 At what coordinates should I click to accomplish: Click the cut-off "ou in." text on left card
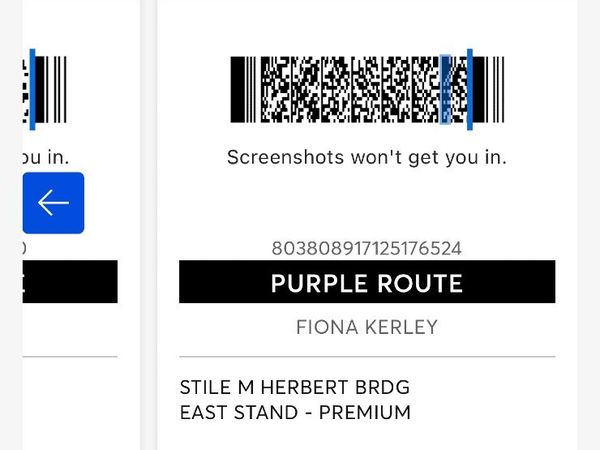46,157
